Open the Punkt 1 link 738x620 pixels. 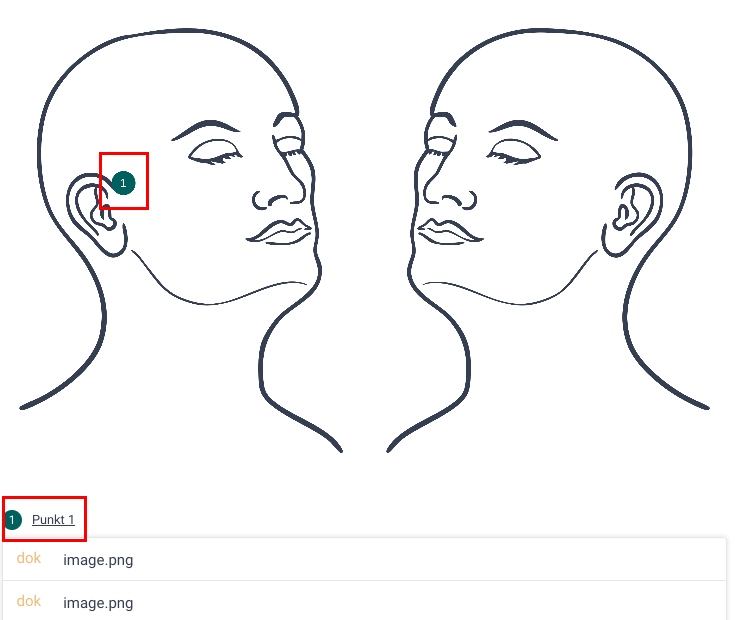pos(53,520)
